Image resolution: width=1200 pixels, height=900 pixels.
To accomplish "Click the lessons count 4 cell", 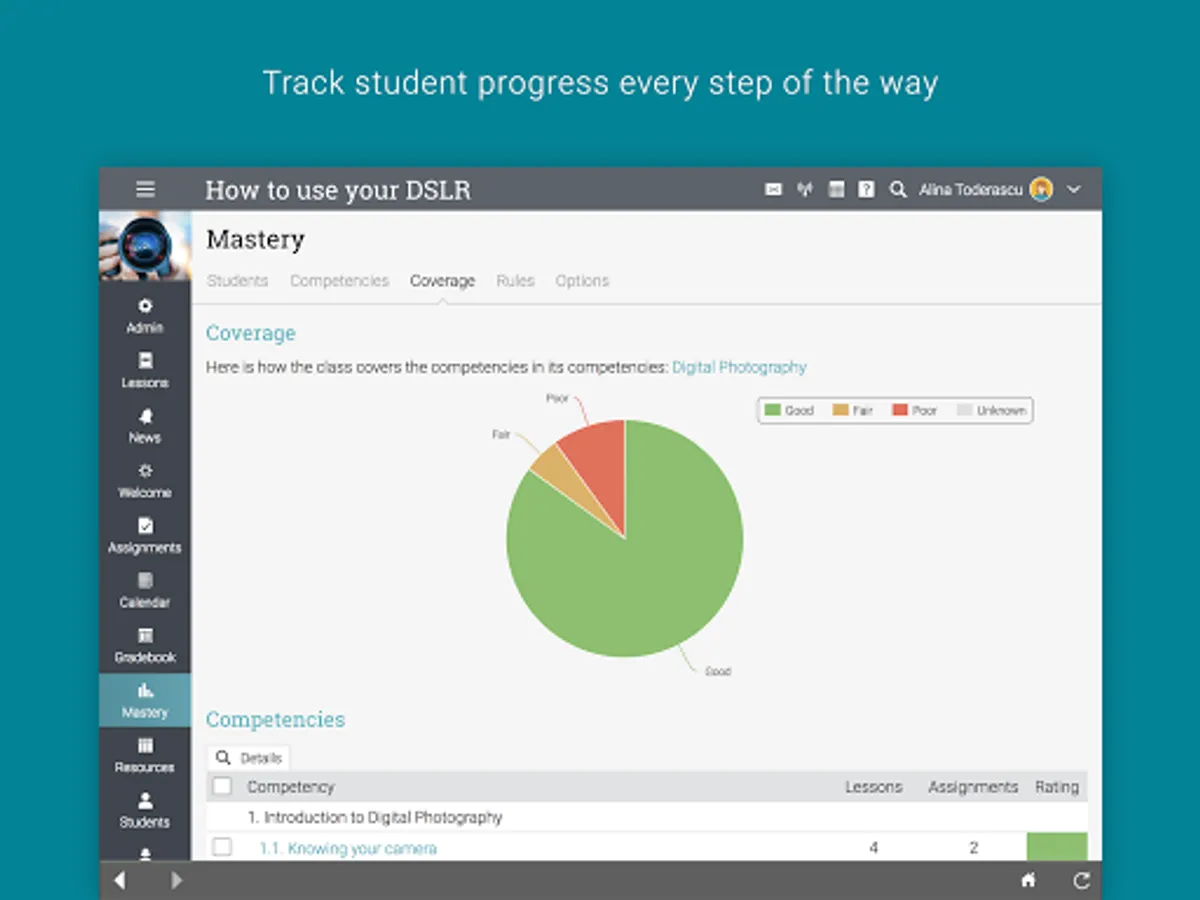I will coord(874,848).
